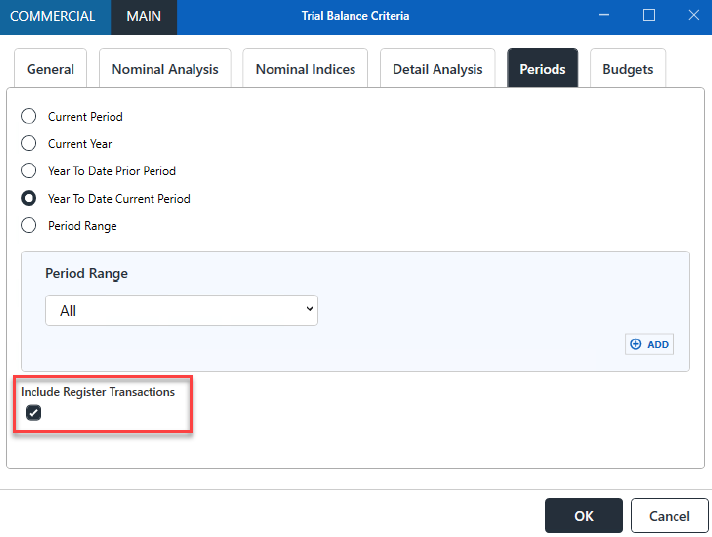Viewport: 712px width, 537px height.
Task: Select Year To Date Current Period
Action: (28, 198)
